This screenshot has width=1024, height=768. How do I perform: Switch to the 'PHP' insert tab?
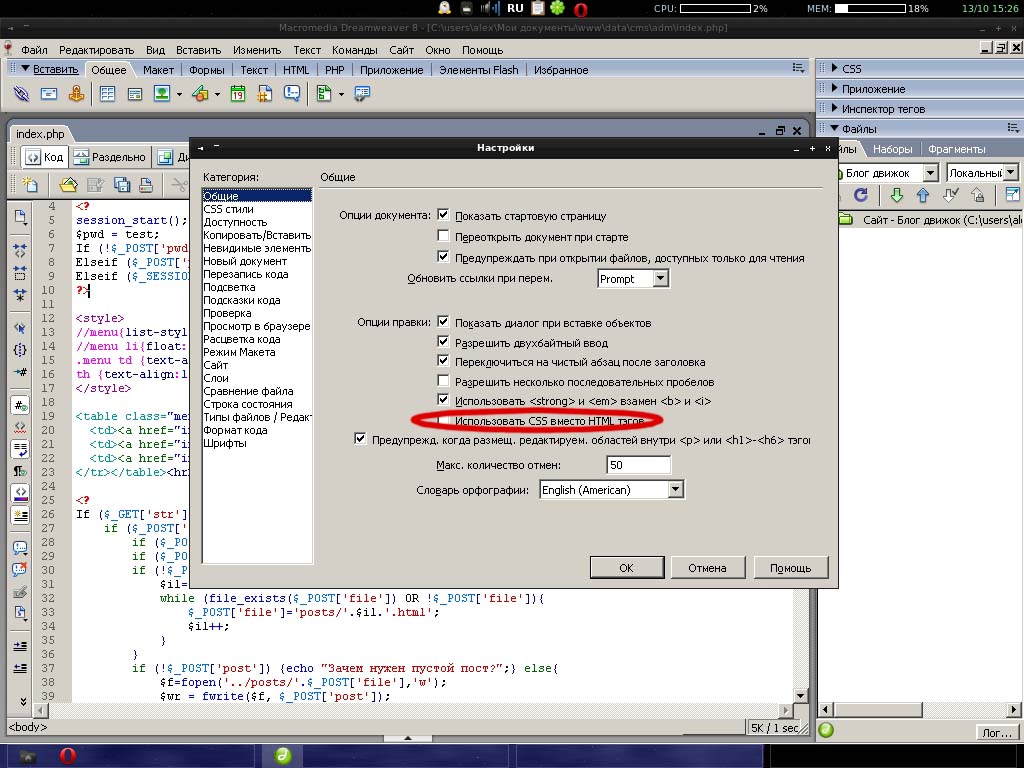pos(334,70)
